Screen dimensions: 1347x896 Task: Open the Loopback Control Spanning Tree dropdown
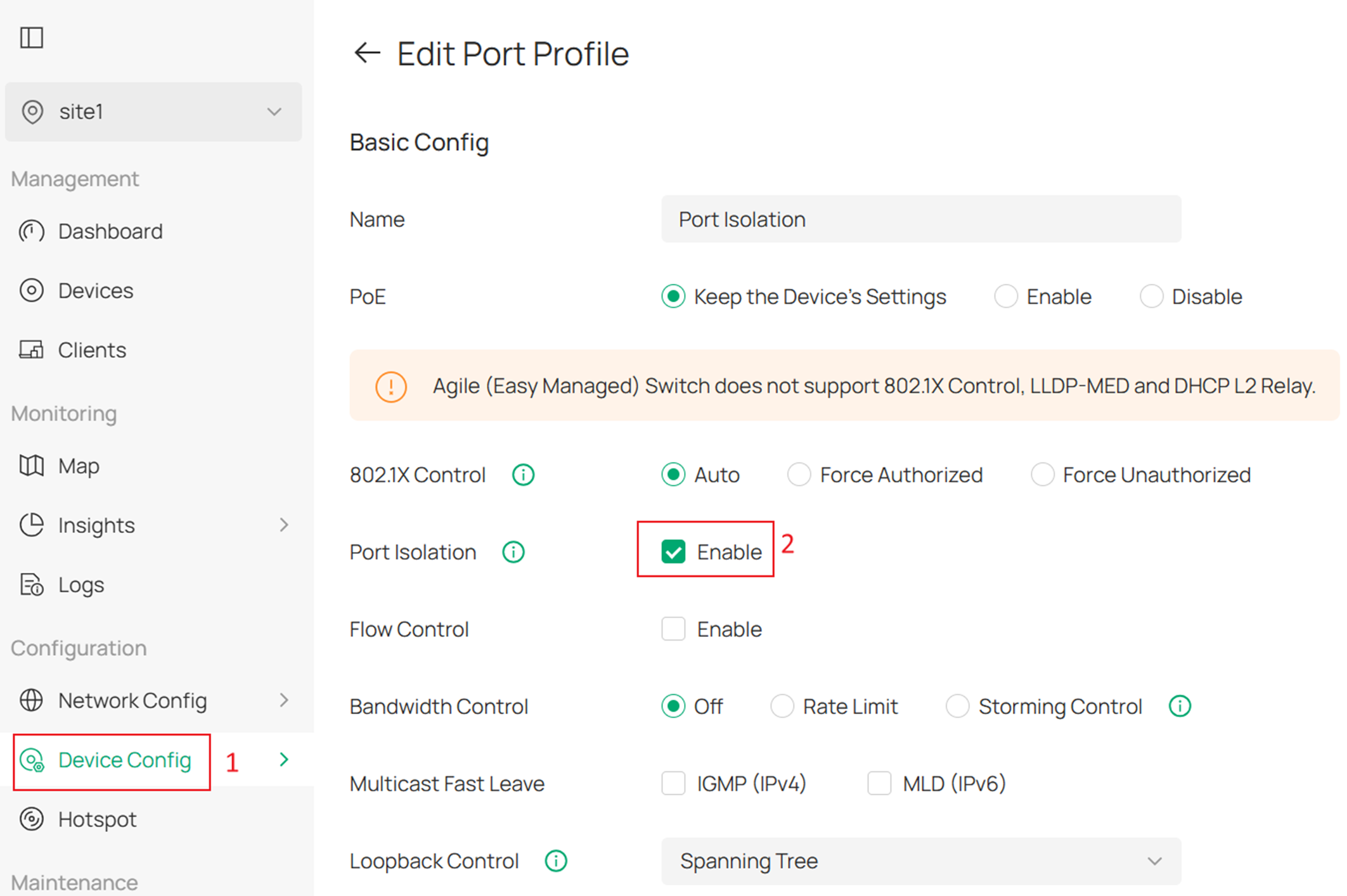[920, 861]
